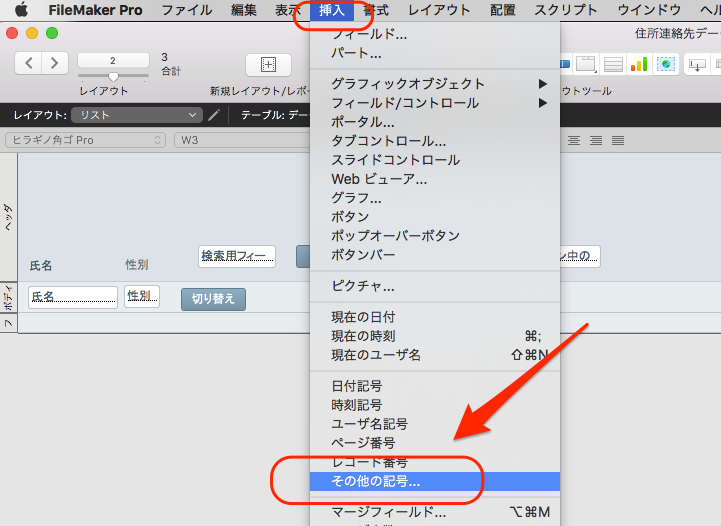Click the center text alignment icon
This screenshot has width=721, height=526.
click(x=573, y=140)
